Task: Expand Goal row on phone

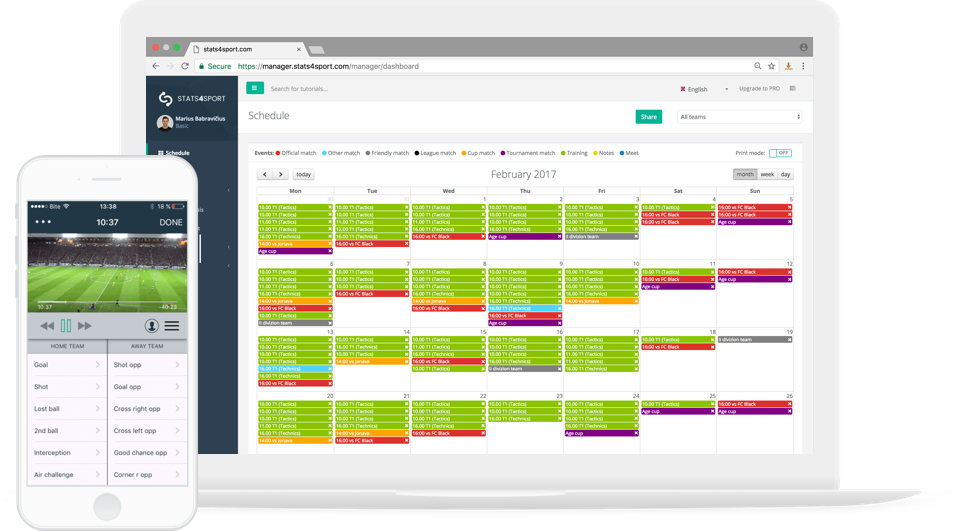Action: pos(68,365)
